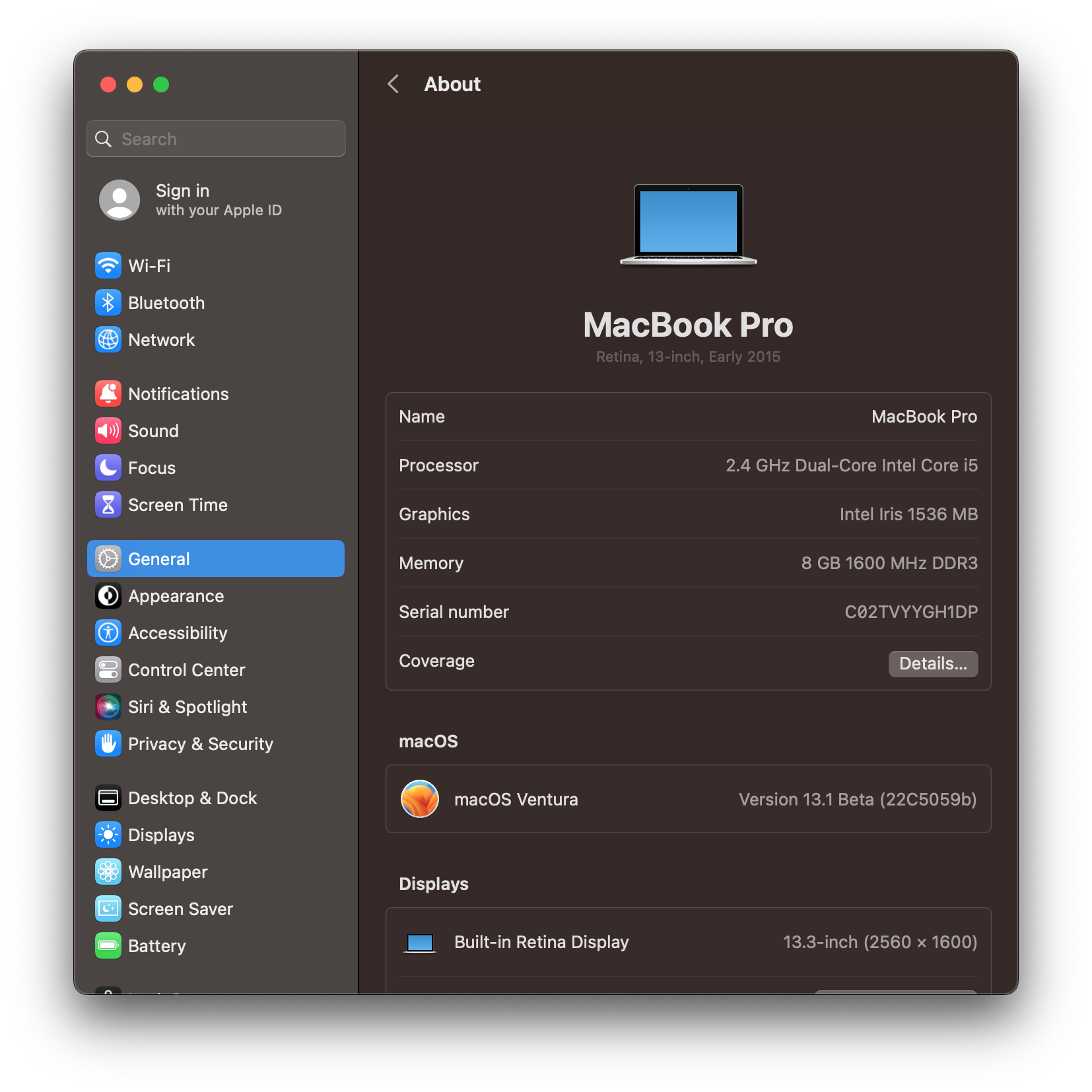Click the macOS Ventura label
The width and height of the screenshot is (1092, 1092).
(516, 800)
